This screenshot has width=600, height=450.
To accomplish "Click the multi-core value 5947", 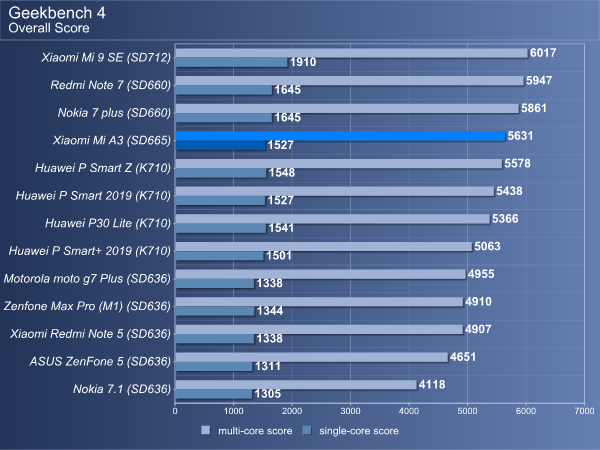I will (539, 80).
